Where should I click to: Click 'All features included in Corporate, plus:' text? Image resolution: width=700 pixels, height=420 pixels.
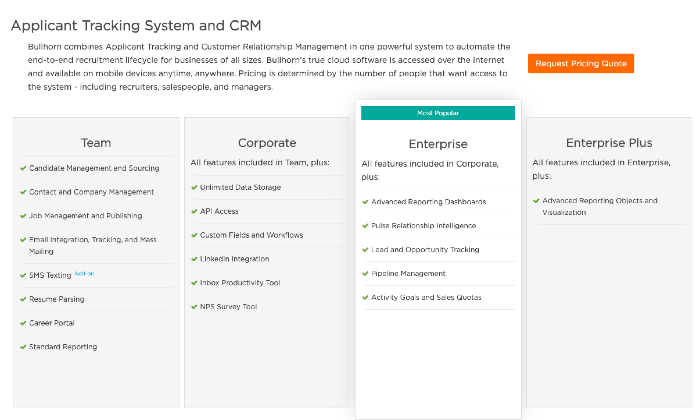pyautogui.click(x=430, y=170)
